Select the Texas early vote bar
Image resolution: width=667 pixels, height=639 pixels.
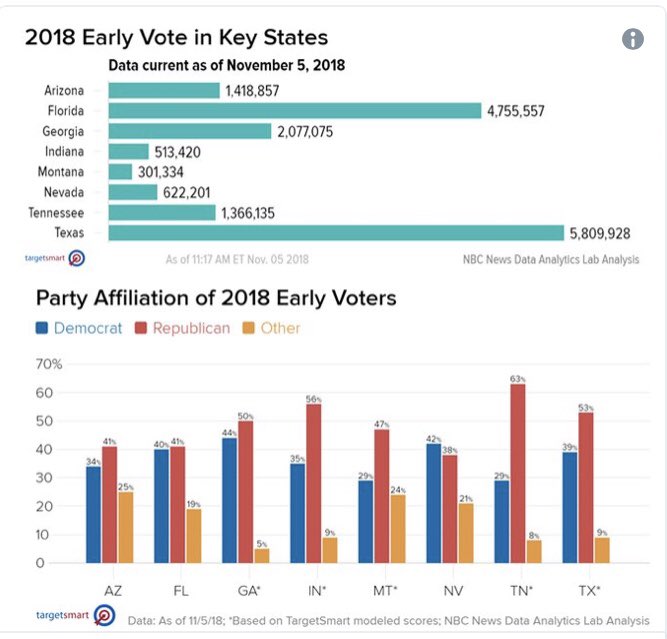click(x=336, y=233)
